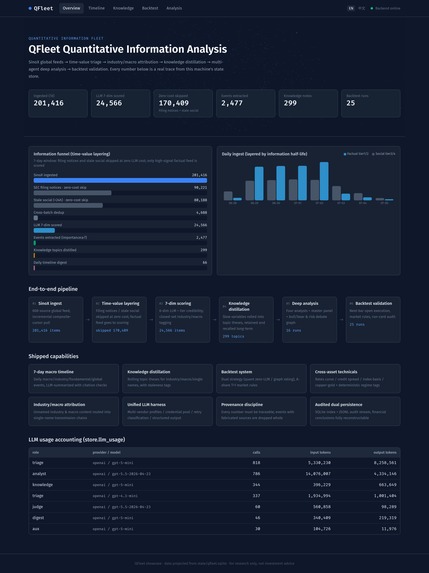429x573 pixels.
Task: Switch to the Timeline tab
Action: (96, 8)
